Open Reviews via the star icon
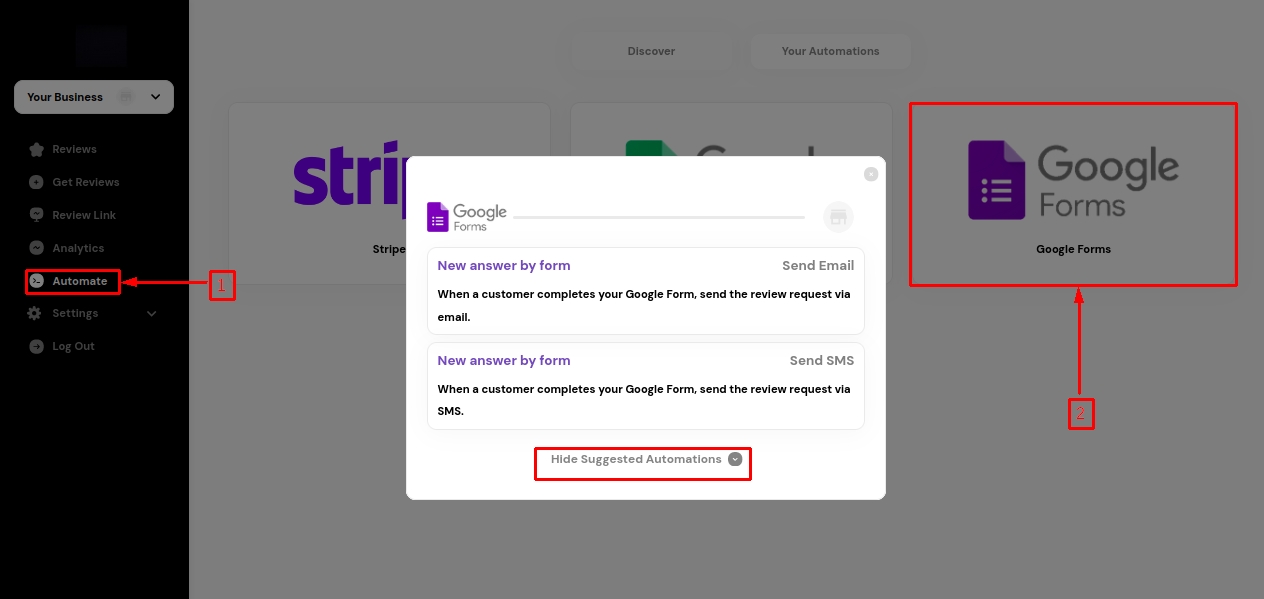This screenshot has height=599, width=1264. point(36,150)
